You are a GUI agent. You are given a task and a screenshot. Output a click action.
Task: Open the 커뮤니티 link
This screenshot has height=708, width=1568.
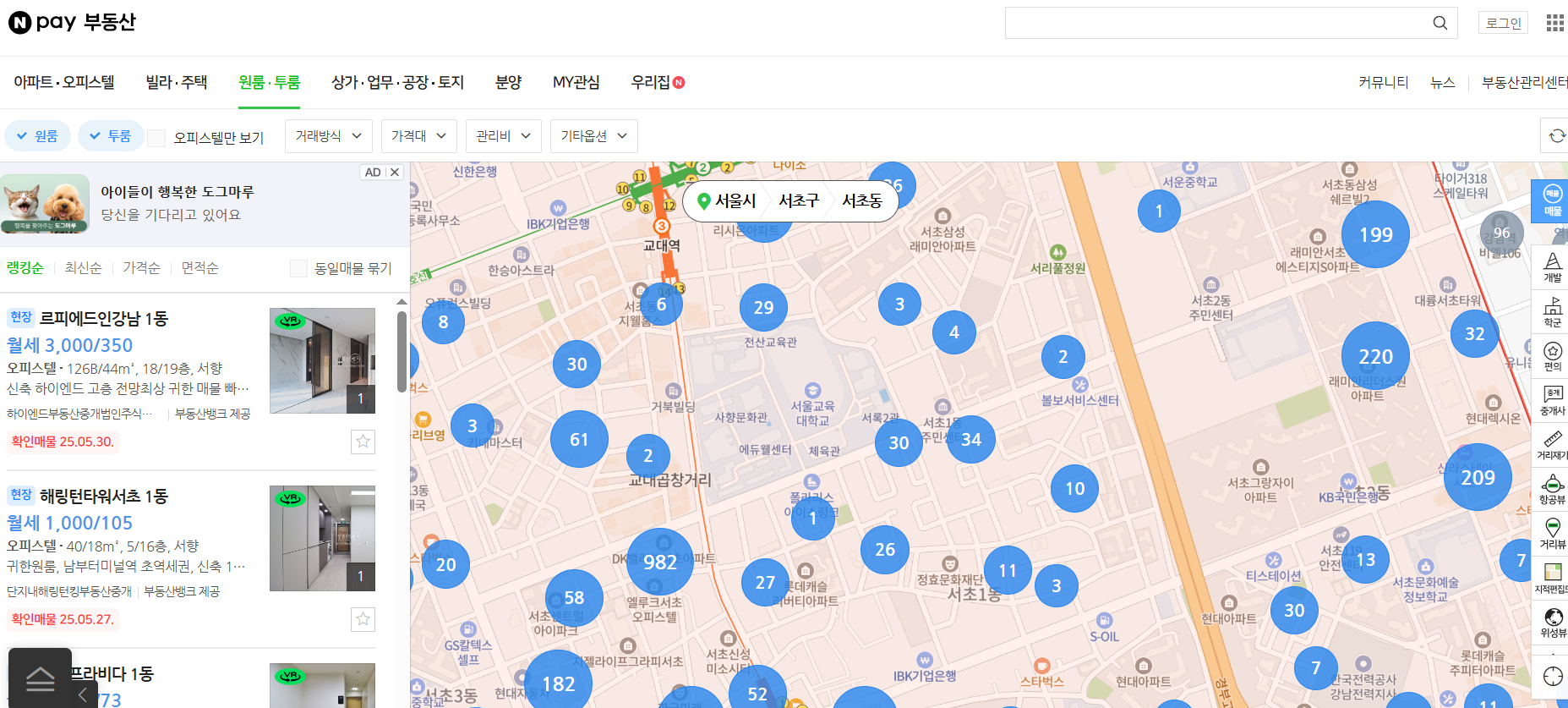point(1383,82)
